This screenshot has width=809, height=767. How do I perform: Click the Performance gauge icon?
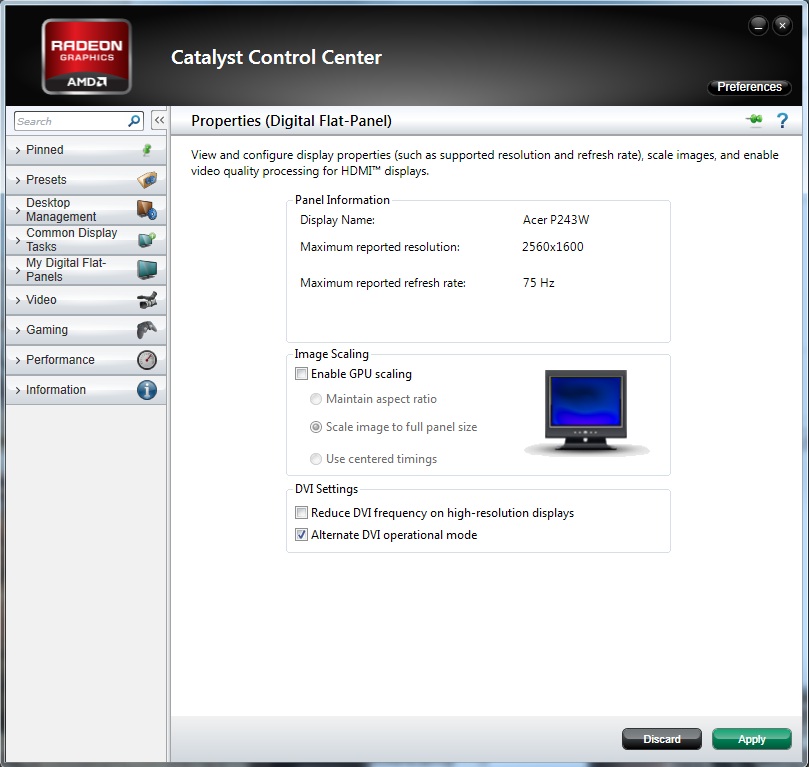click(147, 360)
